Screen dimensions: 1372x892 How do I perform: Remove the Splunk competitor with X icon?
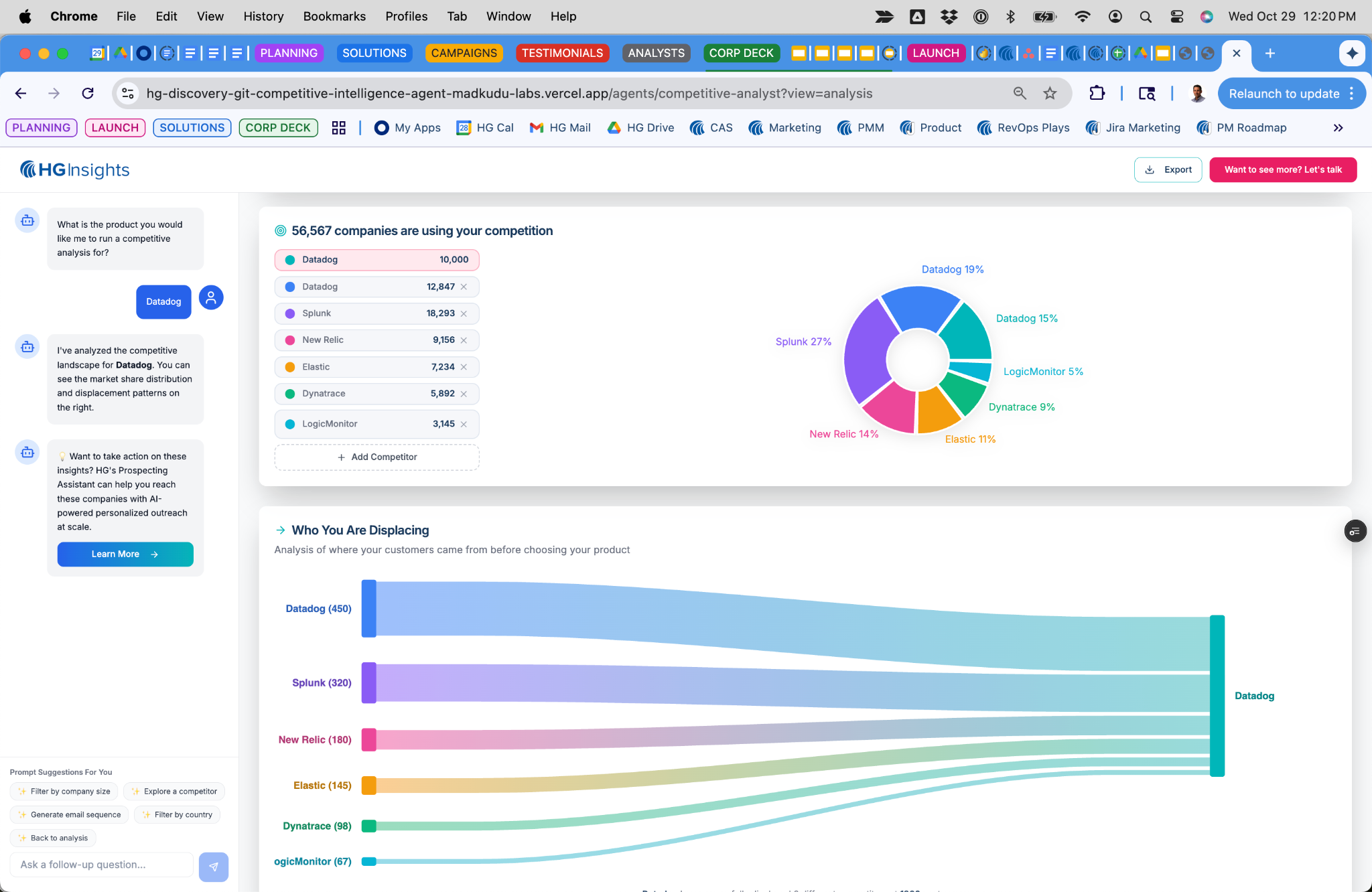(464, 313)
